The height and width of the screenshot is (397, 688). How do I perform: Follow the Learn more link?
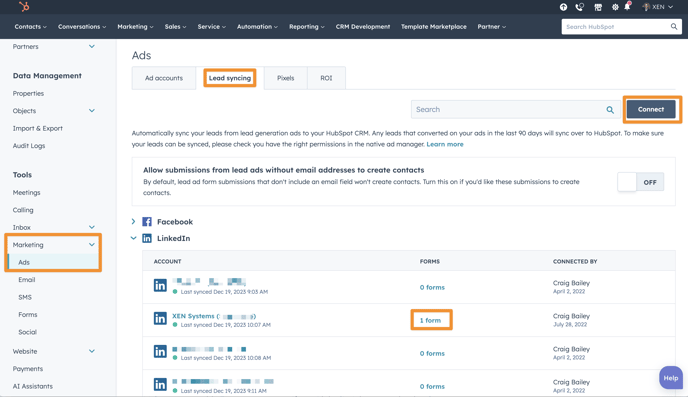pos(445,144)
